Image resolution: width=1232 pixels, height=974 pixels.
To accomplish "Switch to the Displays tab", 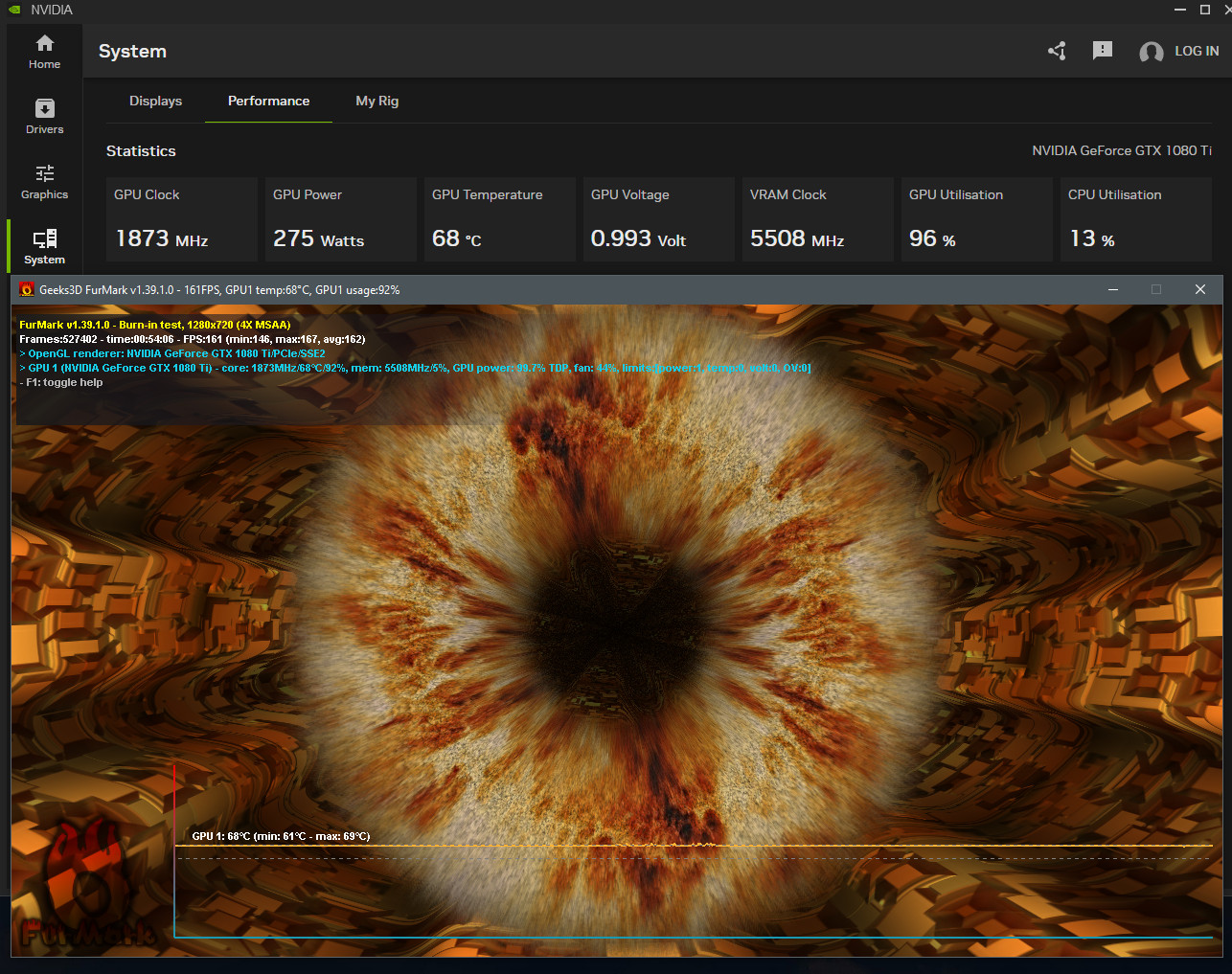I will (155, 101).
